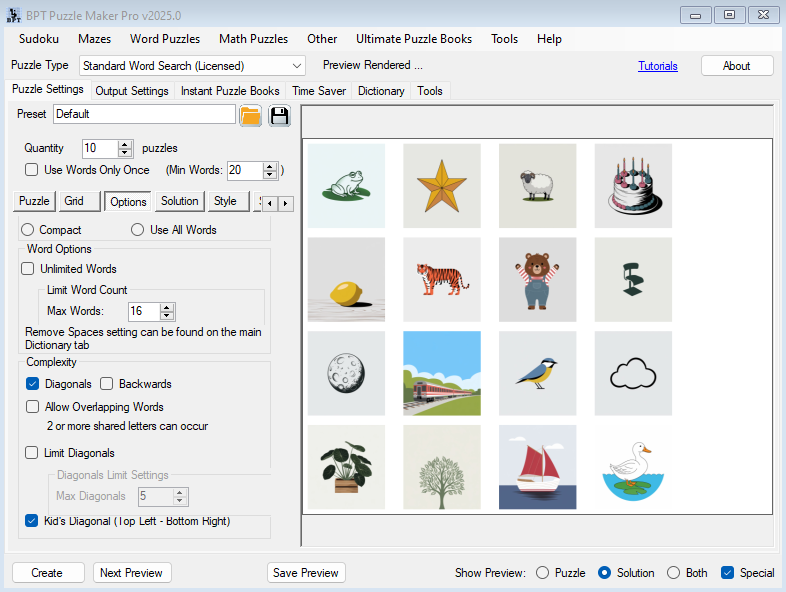Select the blue bird thumbnail

(537, 373)
